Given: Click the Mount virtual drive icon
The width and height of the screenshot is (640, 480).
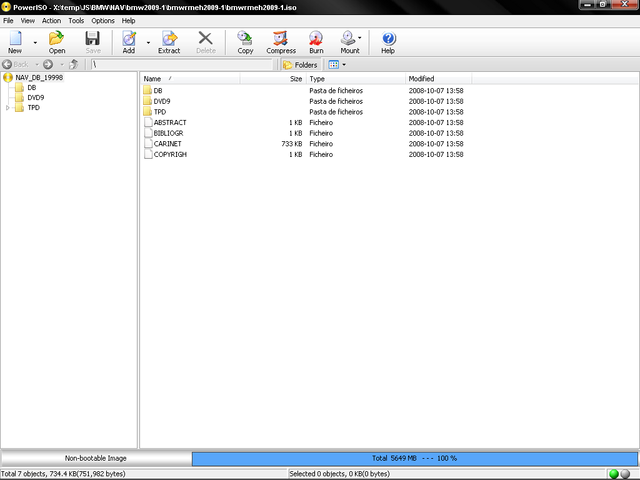Looking at the screenshot, I should coord(348,42).
